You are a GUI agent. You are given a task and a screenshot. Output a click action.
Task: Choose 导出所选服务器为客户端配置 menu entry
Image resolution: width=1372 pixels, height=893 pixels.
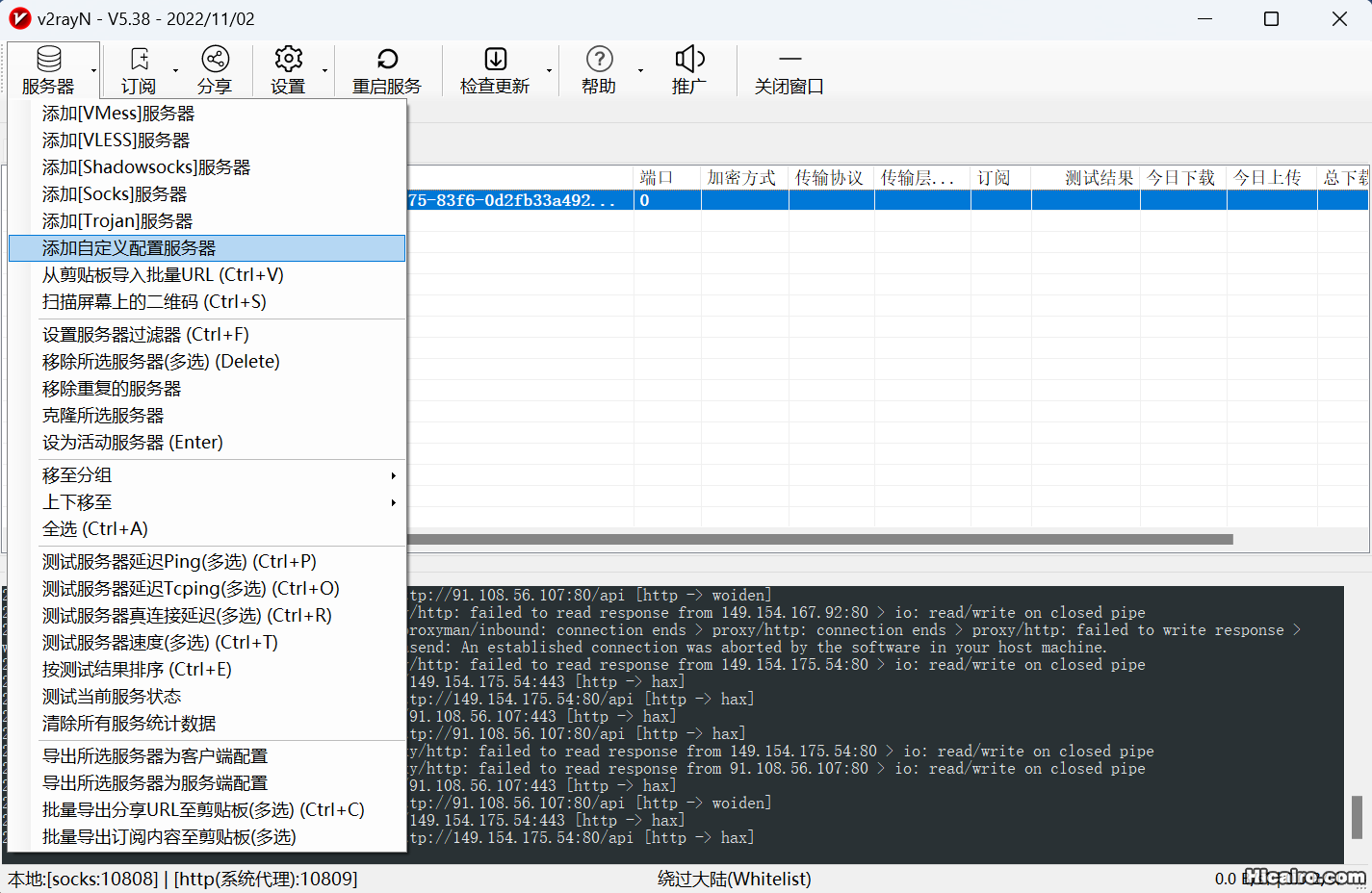(x=207, y=756)
